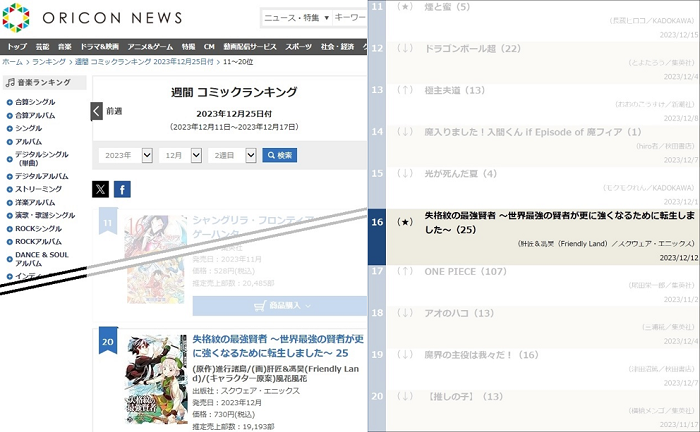Select rank 19 魔界の主役は我々だ! (16) row
The height and width of the screenshot is (432, 700).
point(534,370)
